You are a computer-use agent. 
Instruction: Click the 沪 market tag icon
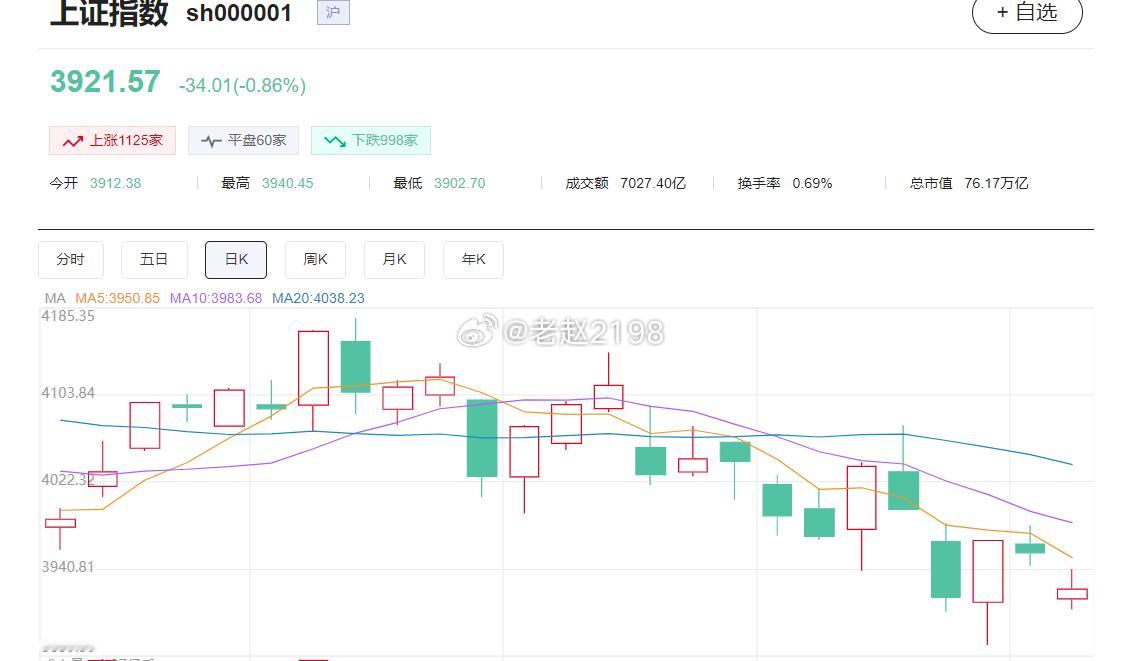[x=333, y=12]
